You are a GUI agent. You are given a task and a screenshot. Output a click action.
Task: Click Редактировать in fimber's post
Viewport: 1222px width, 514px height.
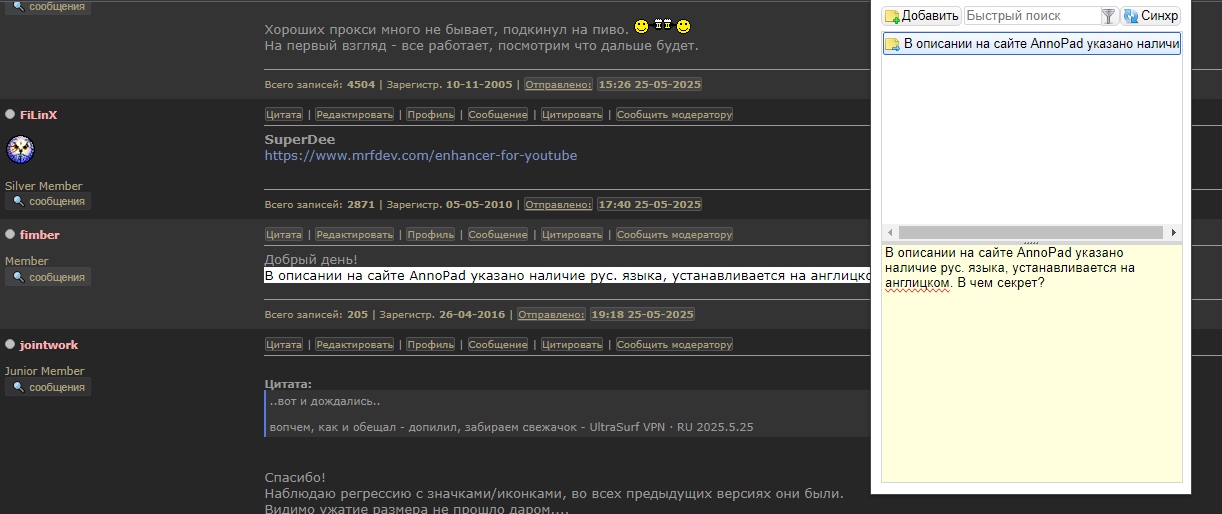tap(355, 235)
